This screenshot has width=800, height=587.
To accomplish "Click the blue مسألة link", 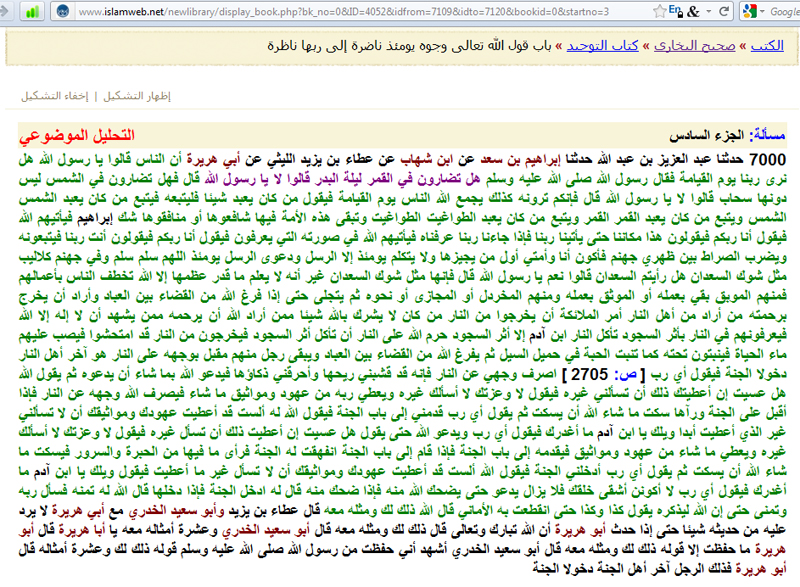I will coord(769,135).
